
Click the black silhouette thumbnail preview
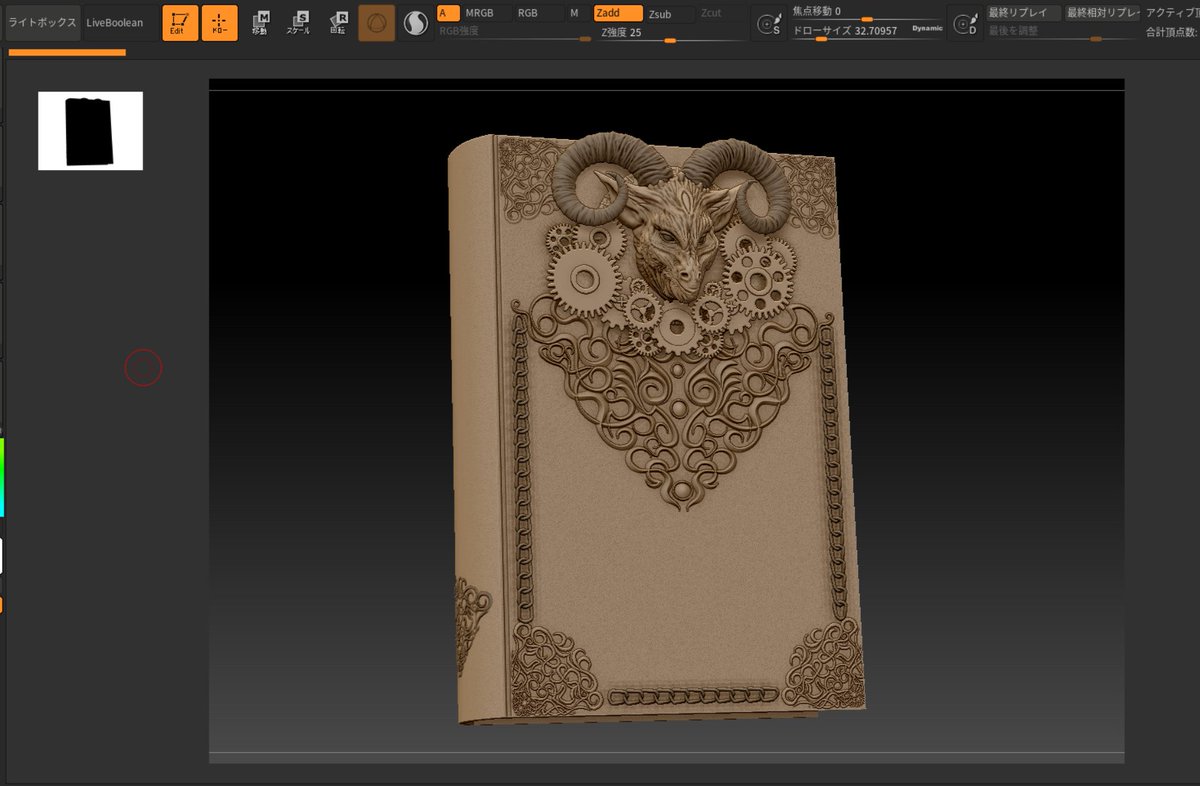(x=90, y=130)
